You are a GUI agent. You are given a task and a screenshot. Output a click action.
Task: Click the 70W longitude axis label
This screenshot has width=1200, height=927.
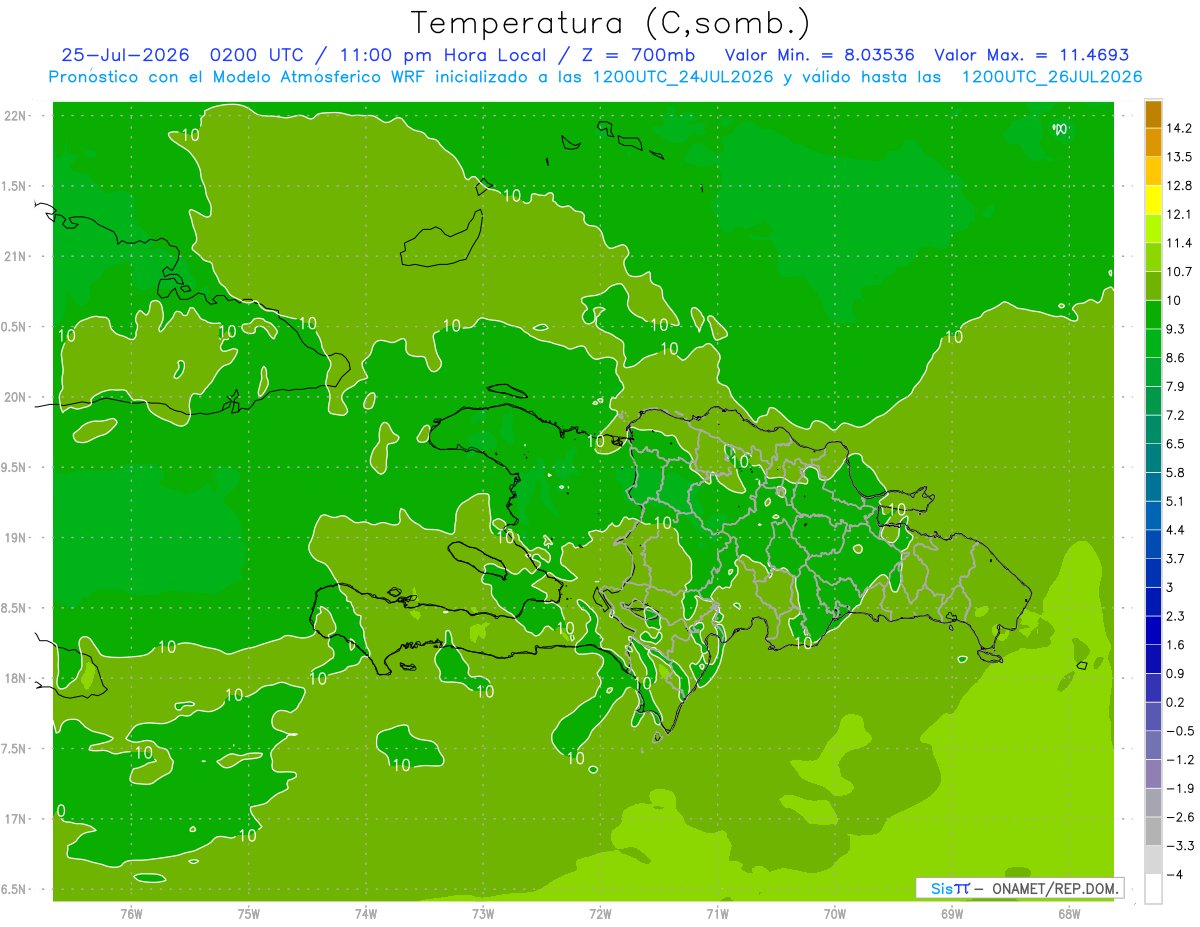coord(835,914)
